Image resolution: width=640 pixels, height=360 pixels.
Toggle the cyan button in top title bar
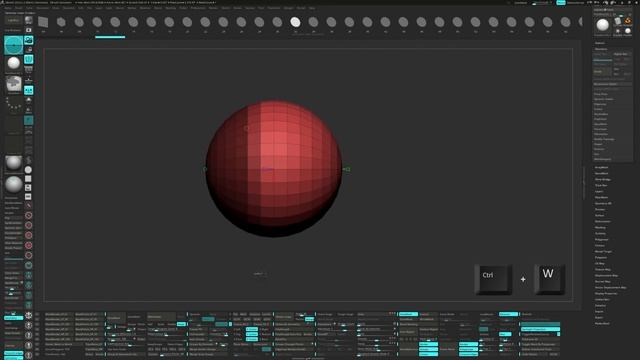561,2
